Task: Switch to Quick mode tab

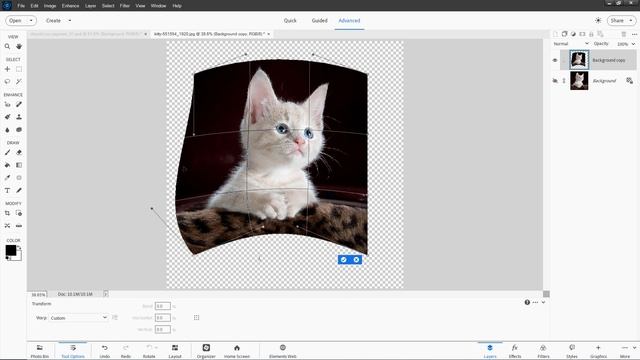Action: point(290,20)
